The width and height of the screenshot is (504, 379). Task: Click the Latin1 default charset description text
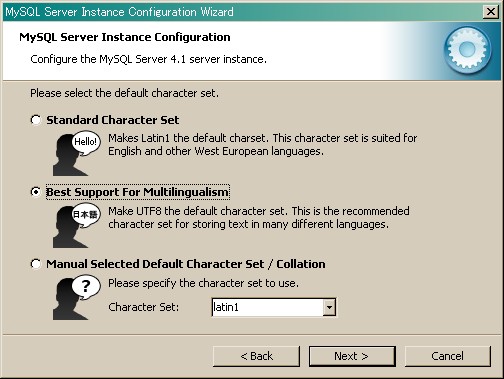pos(263,145)
